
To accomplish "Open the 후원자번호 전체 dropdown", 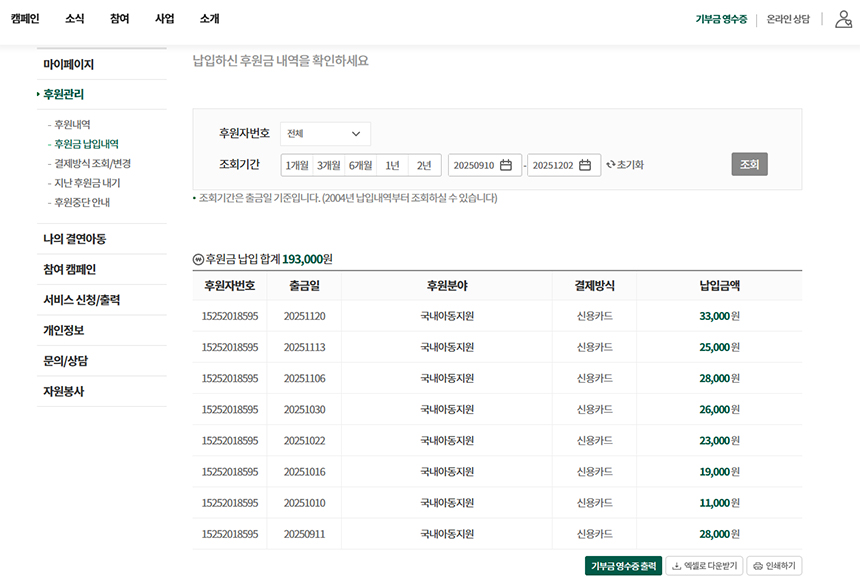I will [325, 134].
